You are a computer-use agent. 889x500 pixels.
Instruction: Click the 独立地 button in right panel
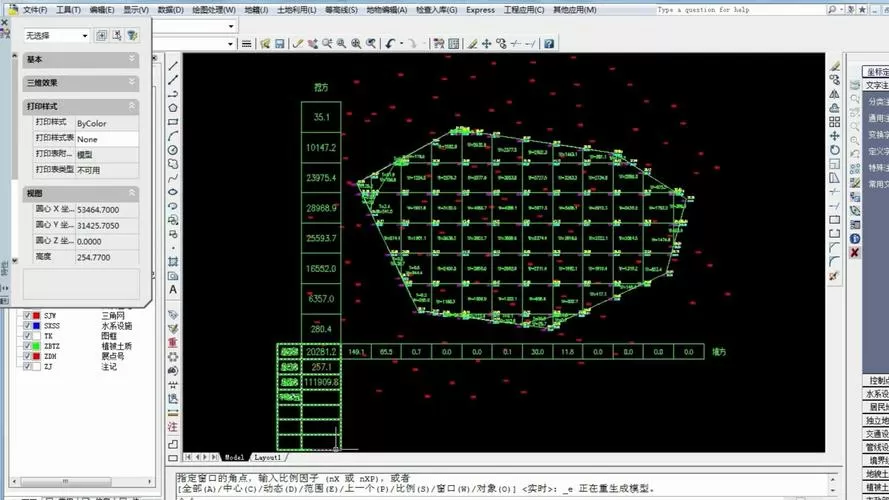click(x=877, y=420)
